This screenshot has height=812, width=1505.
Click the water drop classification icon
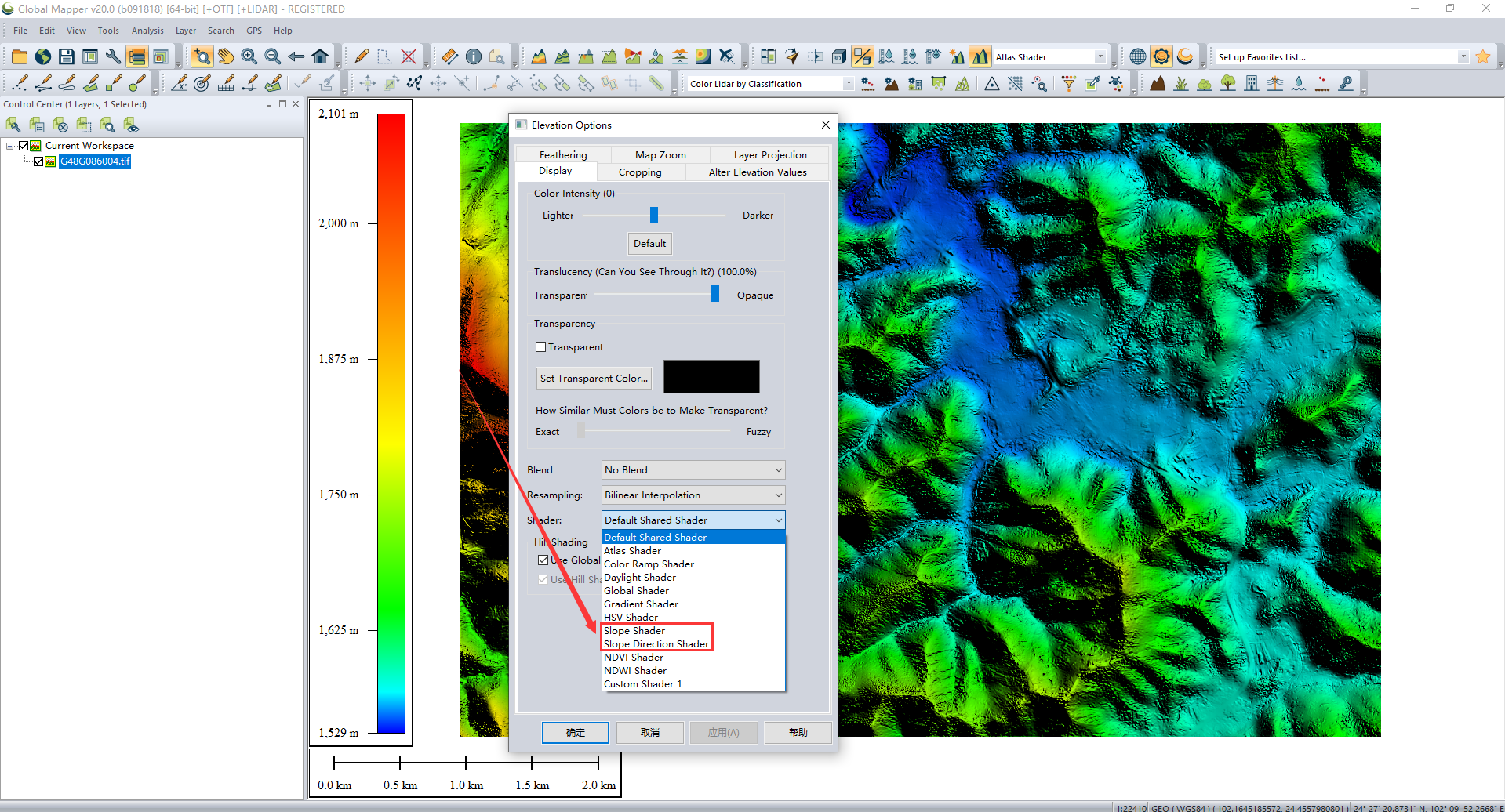[x=1299, y=83]
